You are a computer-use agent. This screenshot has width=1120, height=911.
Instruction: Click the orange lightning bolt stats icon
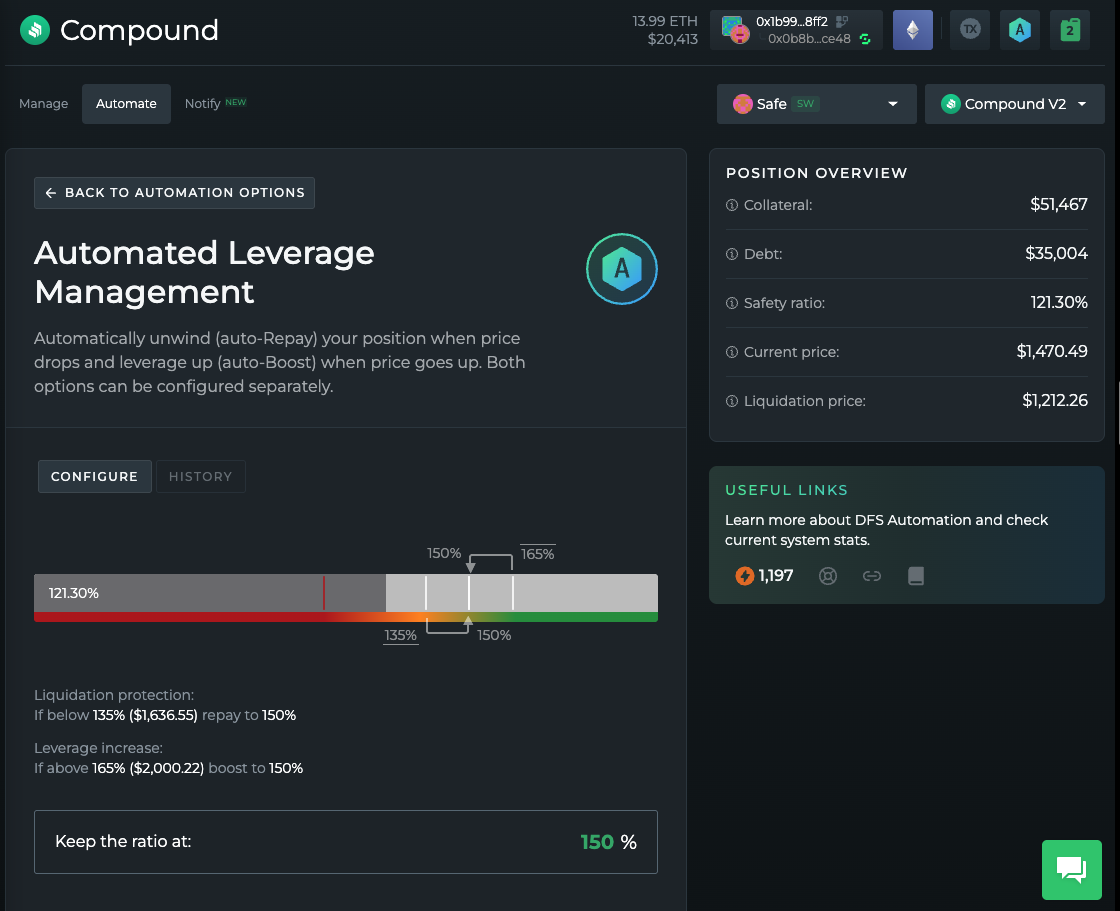pos(744,576)
